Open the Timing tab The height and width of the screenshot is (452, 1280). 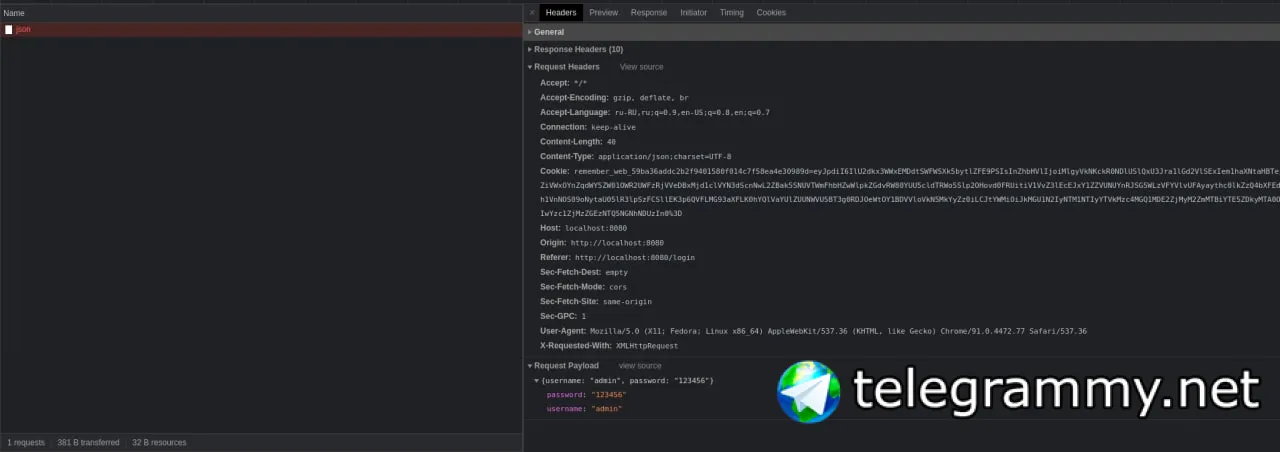pyautogui.click(x=731, y=13)
